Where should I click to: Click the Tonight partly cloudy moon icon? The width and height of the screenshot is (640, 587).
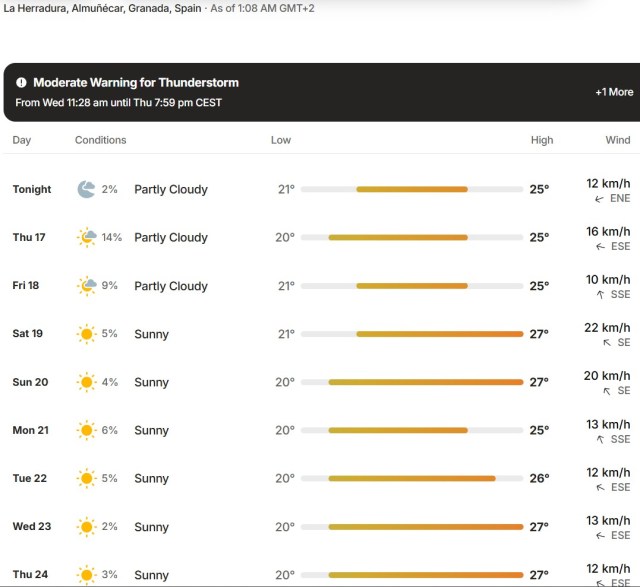86,189
